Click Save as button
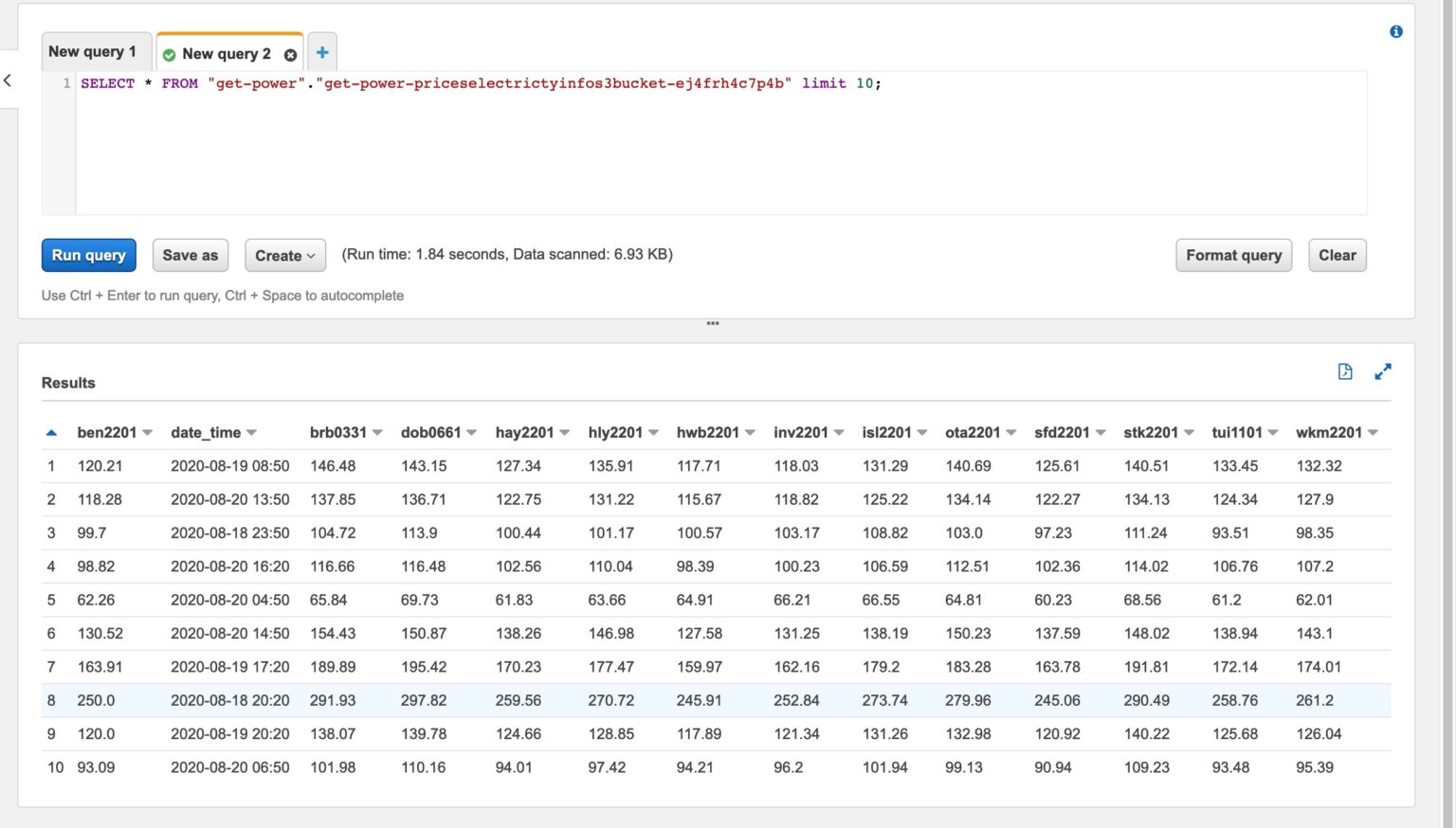The image size is (1456, 828). [191, 255]
